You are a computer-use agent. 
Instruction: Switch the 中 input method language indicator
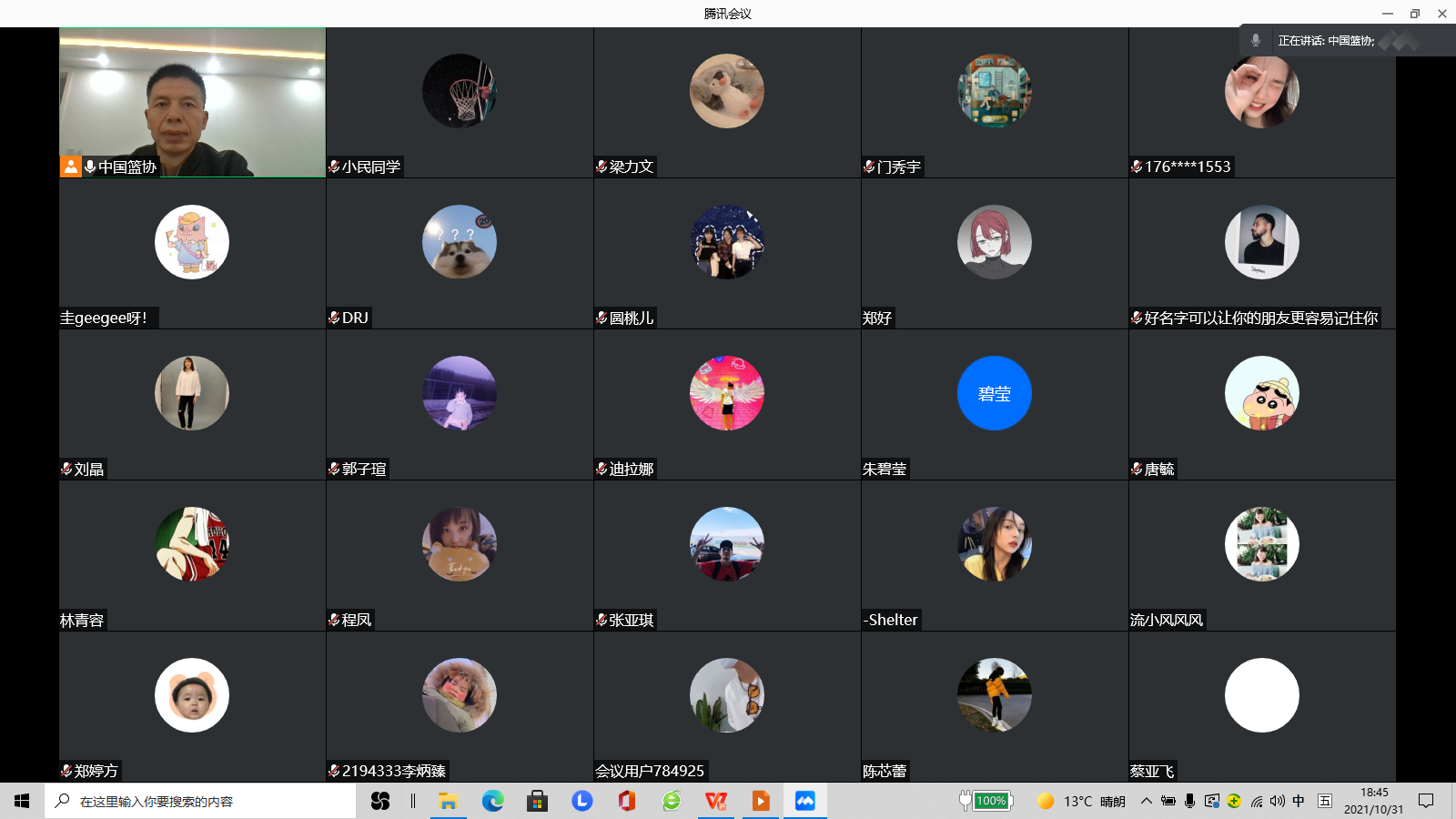tap(1299, 801)
